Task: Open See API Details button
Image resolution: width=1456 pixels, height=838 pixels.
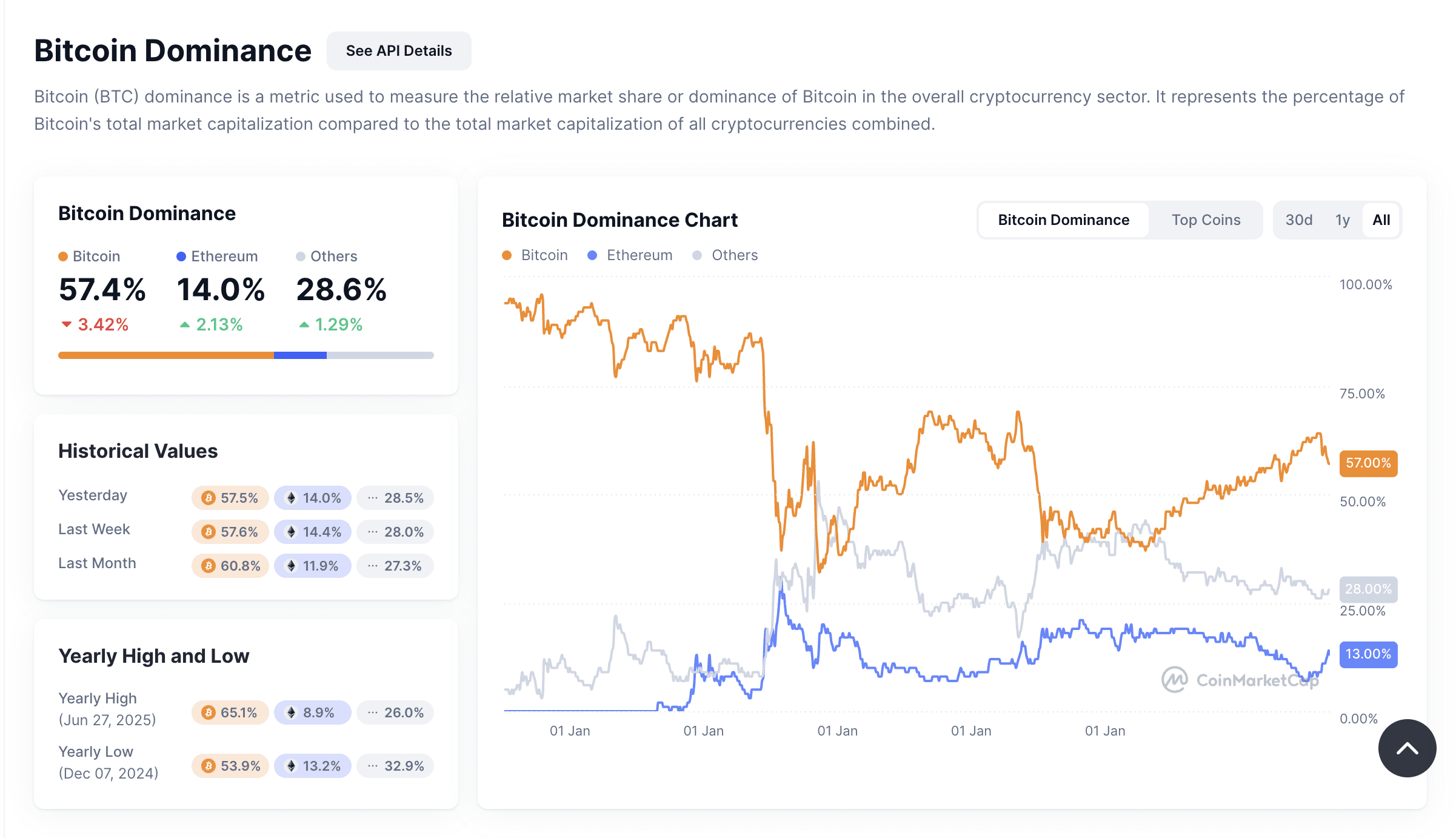Action: pos(398,51)
